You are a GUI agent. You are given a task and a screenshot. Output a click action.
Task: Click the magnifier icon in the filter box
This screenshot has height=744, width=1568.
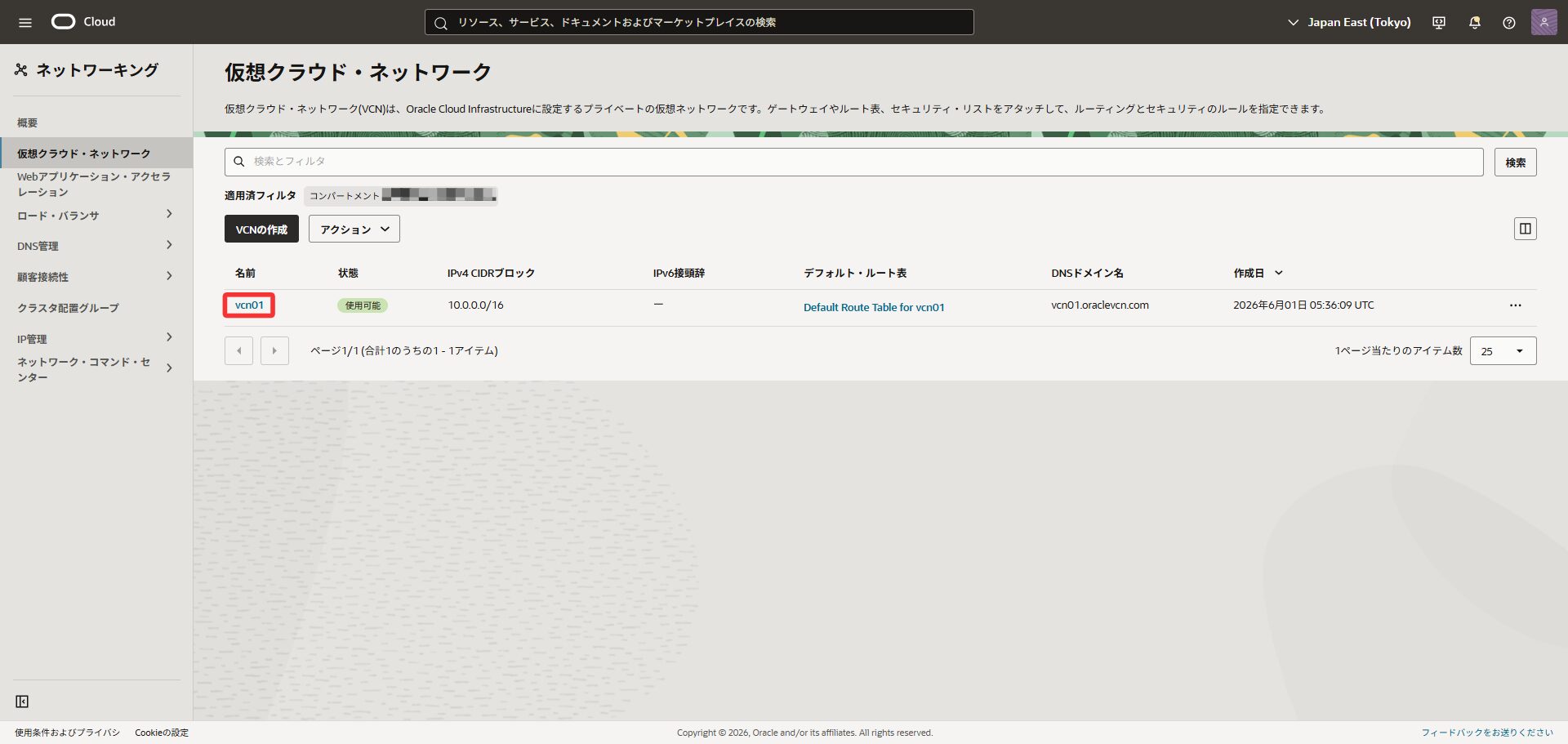[x=239, y=162]
